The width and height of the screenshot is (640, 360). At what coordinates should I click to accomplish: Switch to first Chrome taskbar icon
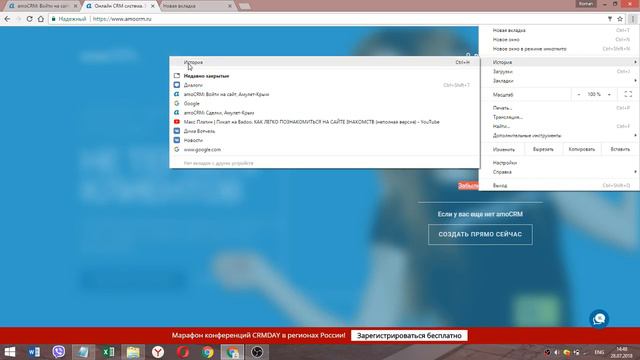tap(208, 352)
